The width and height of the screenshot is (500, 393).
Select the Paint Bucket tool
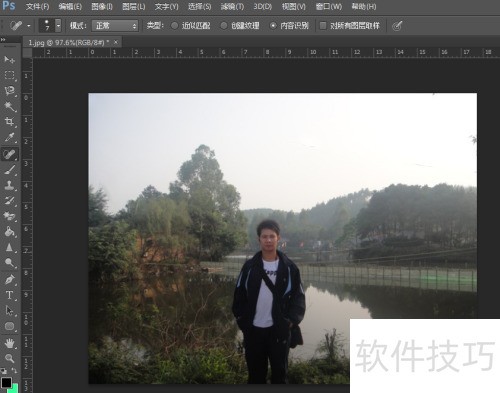[9, 231]
